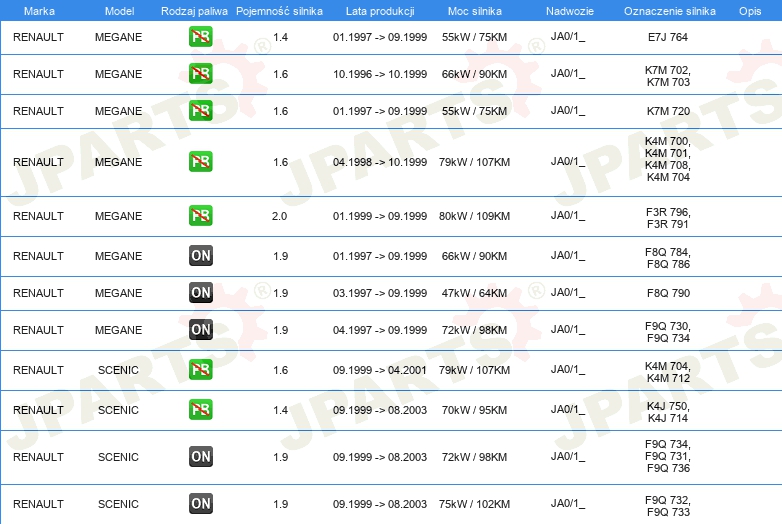The width and height of the screenshot is (782, 524).
Task: Select the cell with K4M 700, K4M 701 codes
Action: [668, 159]
